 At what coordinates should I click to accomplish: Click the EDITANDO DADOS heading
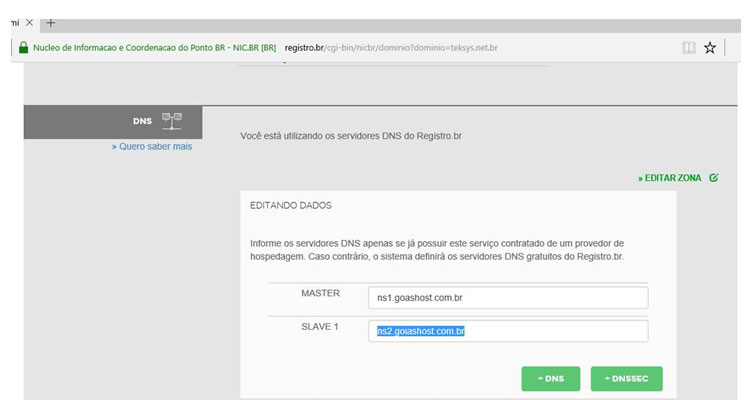pos(290,205)
